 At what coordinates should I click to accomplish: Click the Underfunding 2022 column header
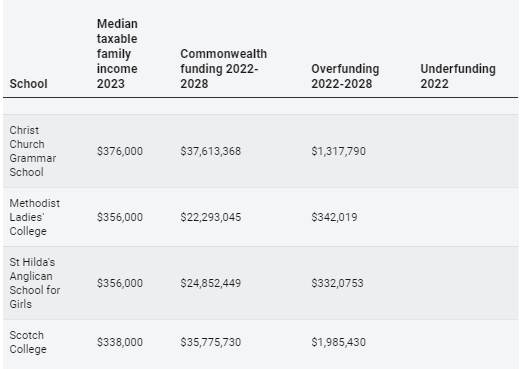pos(458,76)
